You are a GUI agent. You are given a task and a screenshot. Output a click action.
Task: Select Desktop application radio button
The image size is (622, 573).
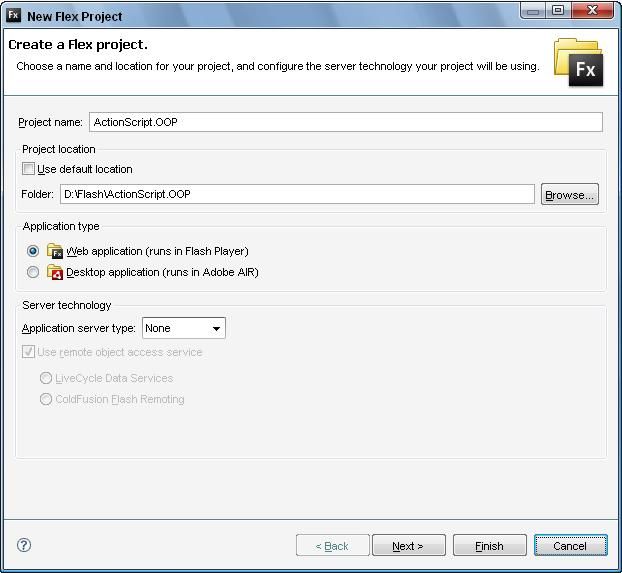(x=33, y=272)
